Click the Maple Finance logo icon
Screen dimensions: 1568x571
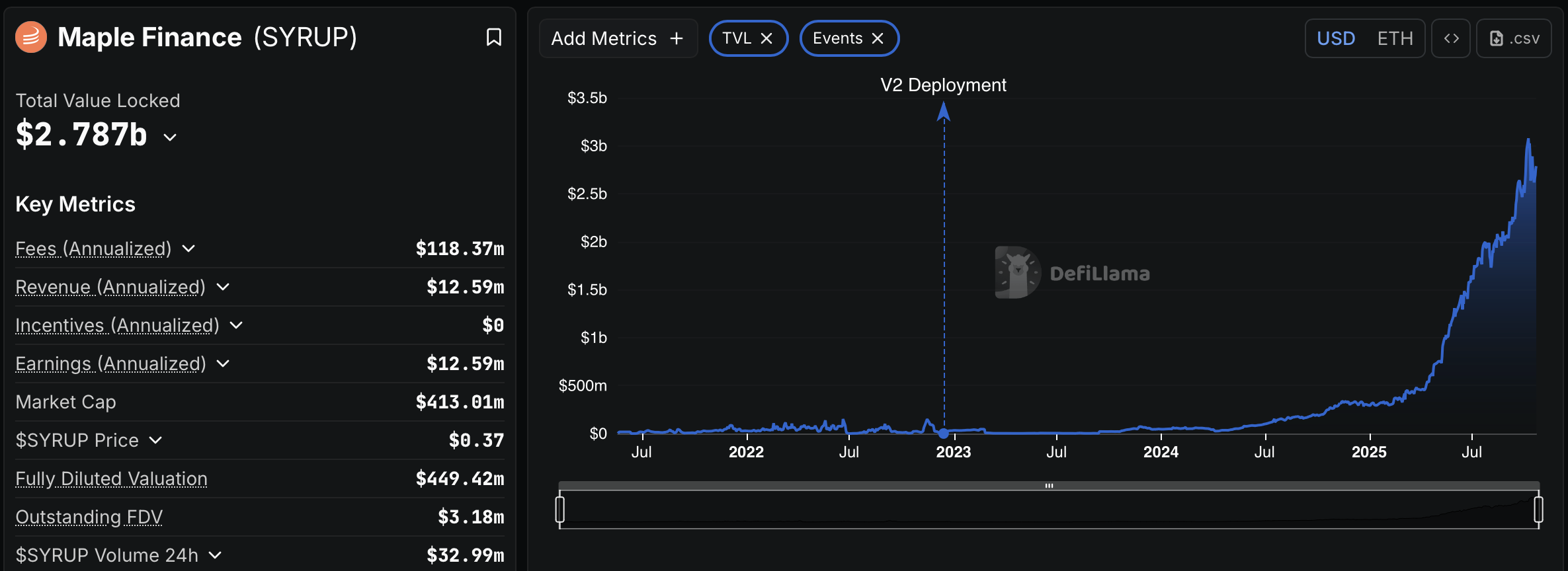31,37
